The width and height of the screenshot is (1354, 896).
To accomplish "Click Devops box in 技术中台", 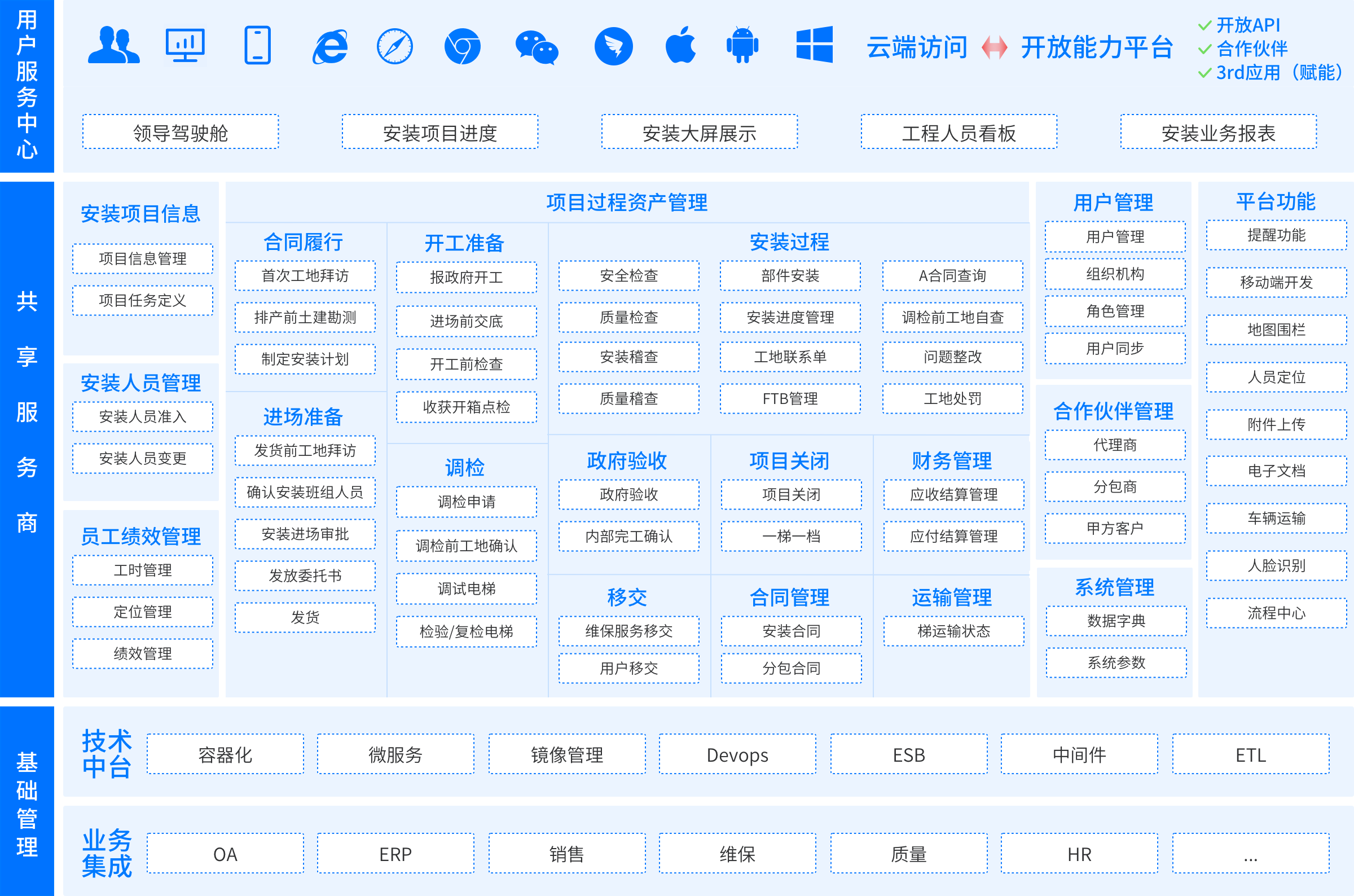I will tap(737, 755).
